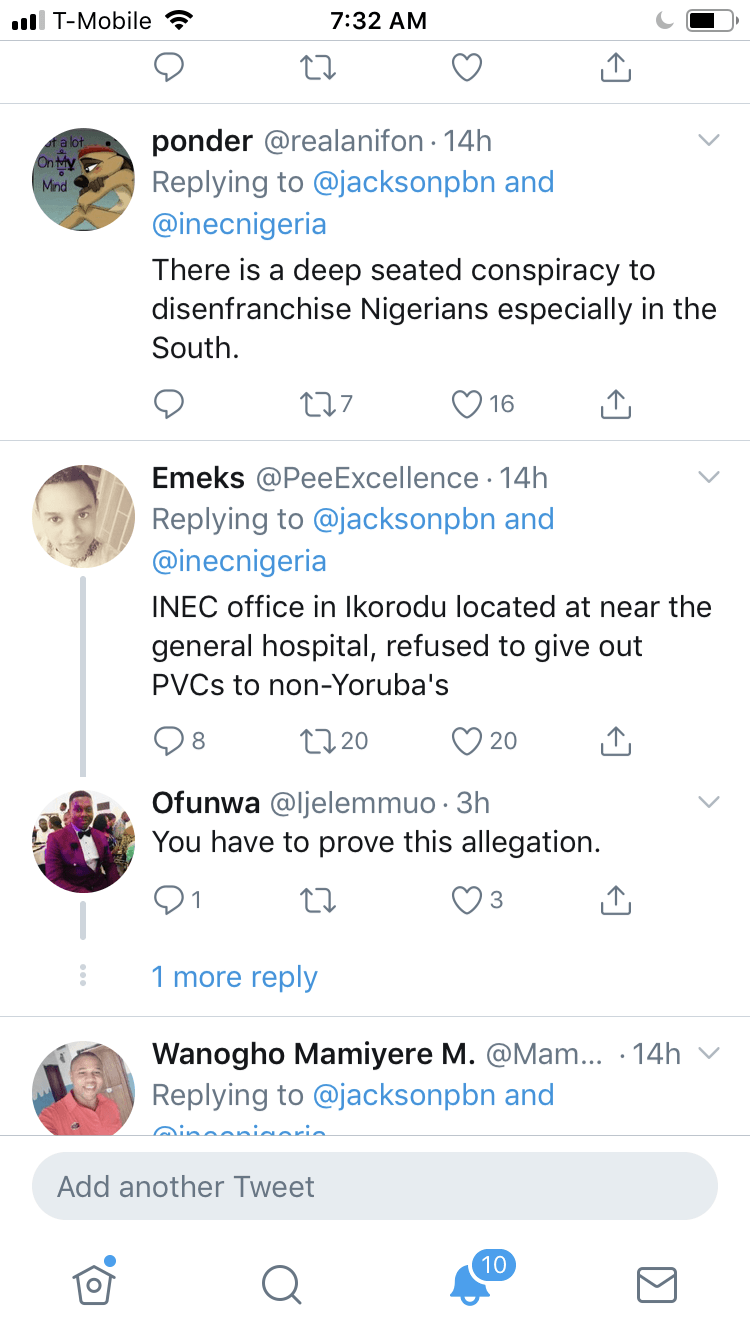The height and width of the screenshot is (1334, 750).
Task: Open chevron menu on Ofunwa's reply
Action: [708, 802]
